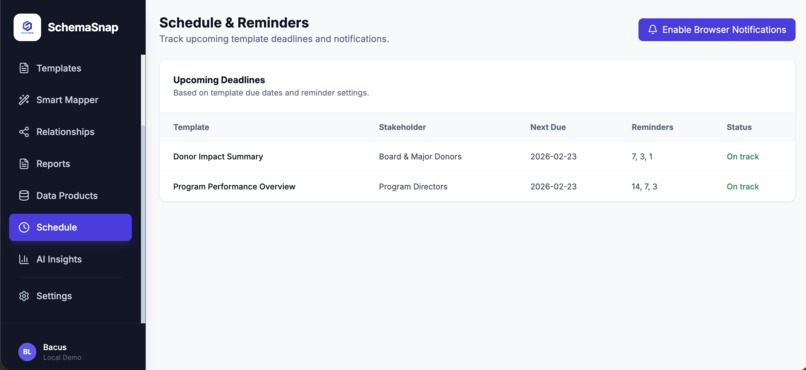Select the Smart Mapper wand icon
The width and height of the screenshot is (806, 370).
[24, 100]
